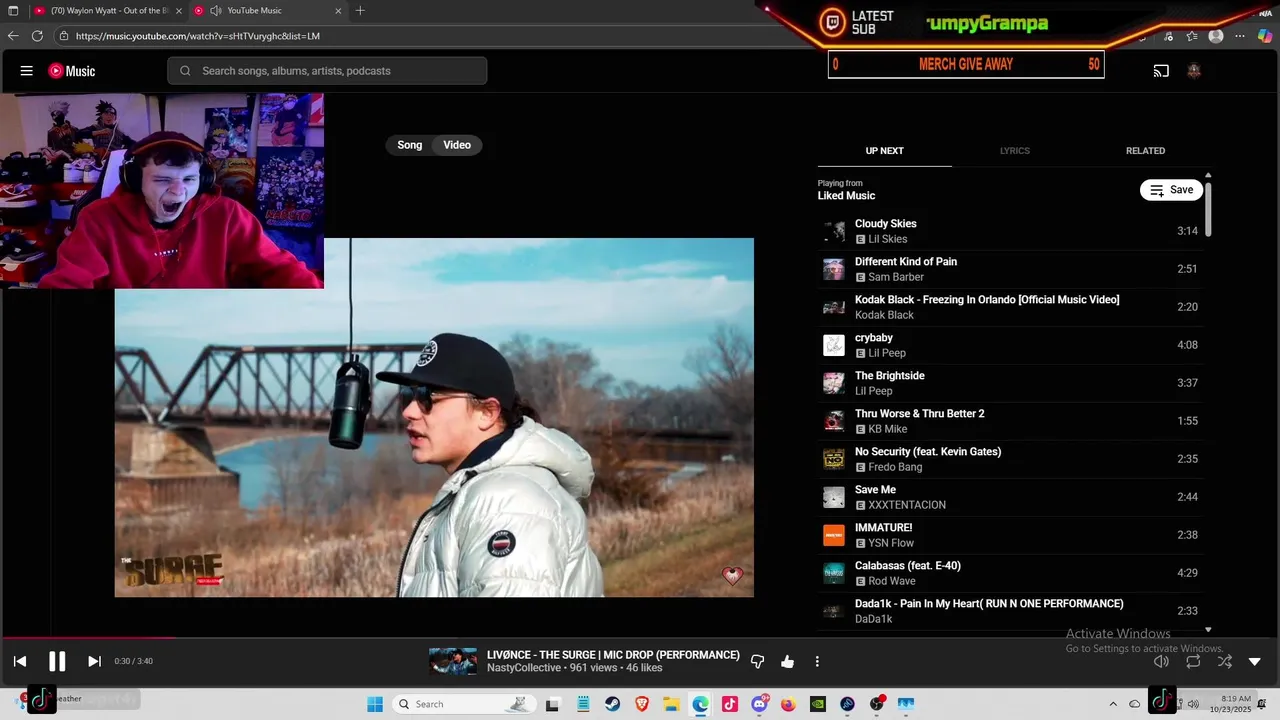1280x720 pixels.
Task: Collapse the player page with the down arrow
Action: (1255, 661)
